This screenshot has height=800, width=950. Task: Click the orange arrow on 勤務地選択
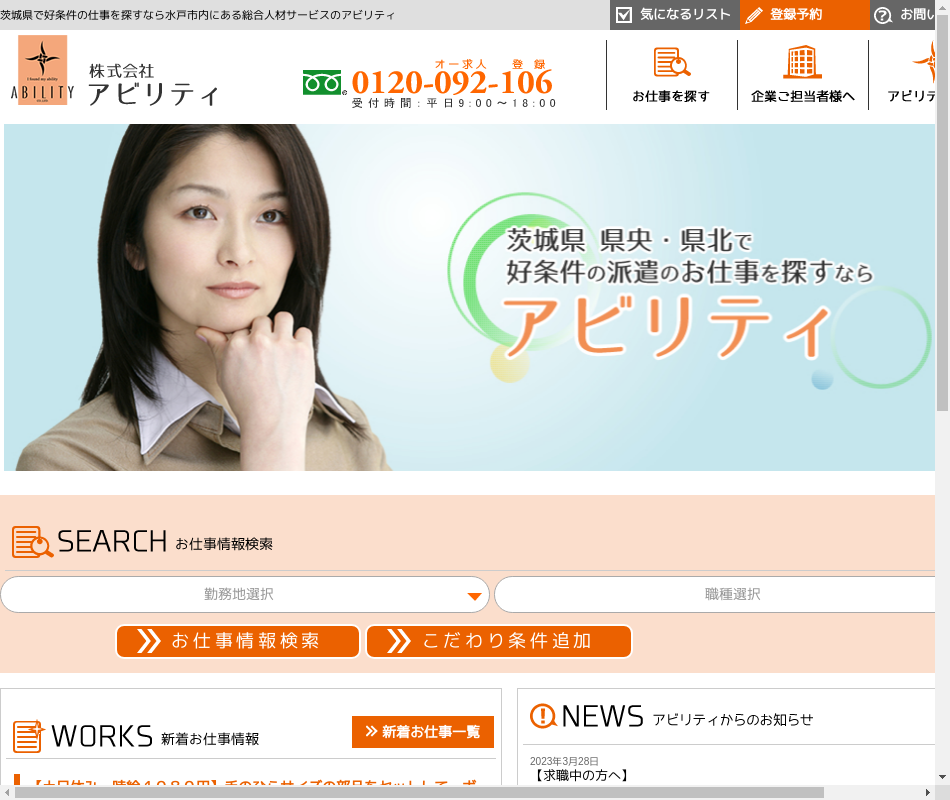(475, 597)
